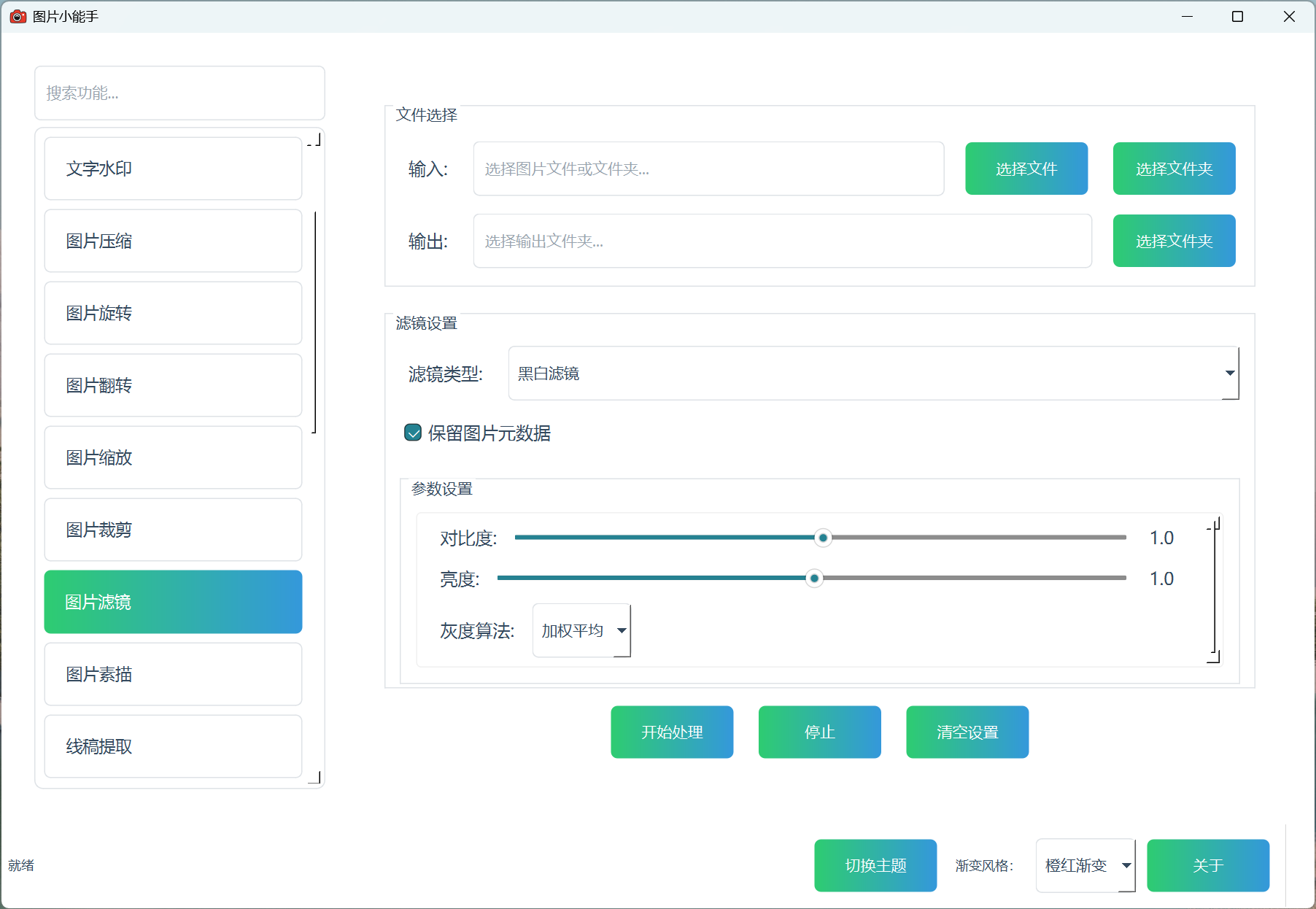Image resolution: width=1316 pixels, height=909 pixels.
Task: Select the 图片旋转 function
Action: click(x=172, y=313)
